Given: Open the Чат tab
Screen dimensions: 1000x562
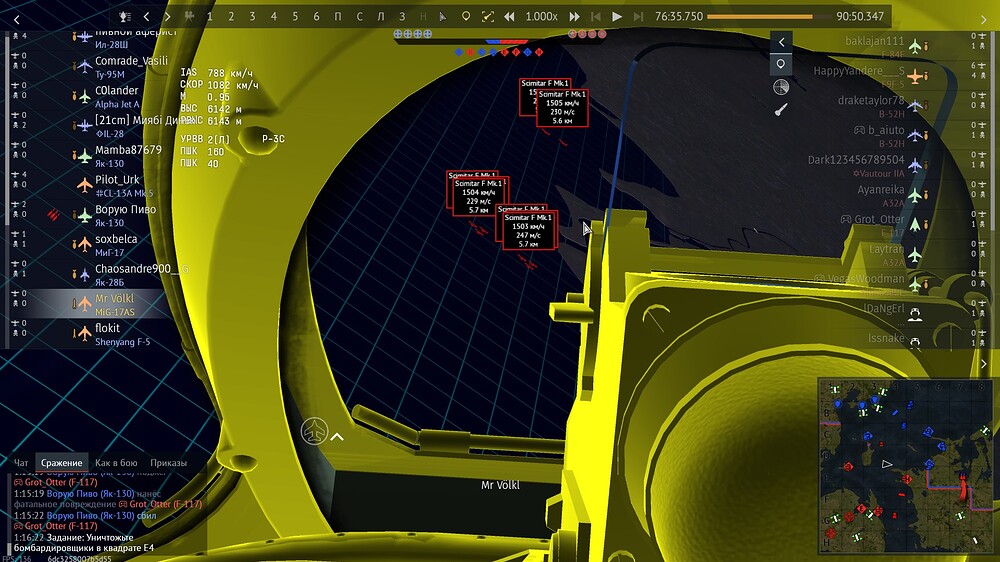Looking at the screenshot, I should (x=21, y=462).
